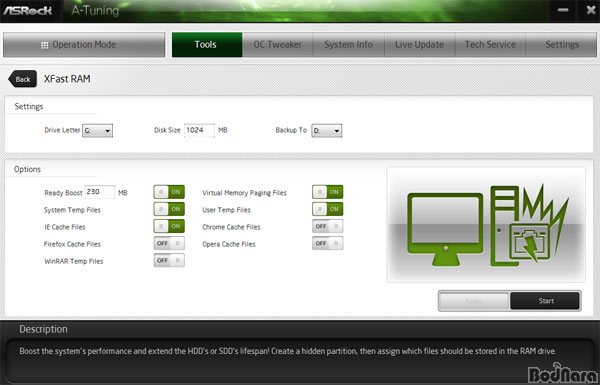Click the Ready Boost size field

[99, 192]
